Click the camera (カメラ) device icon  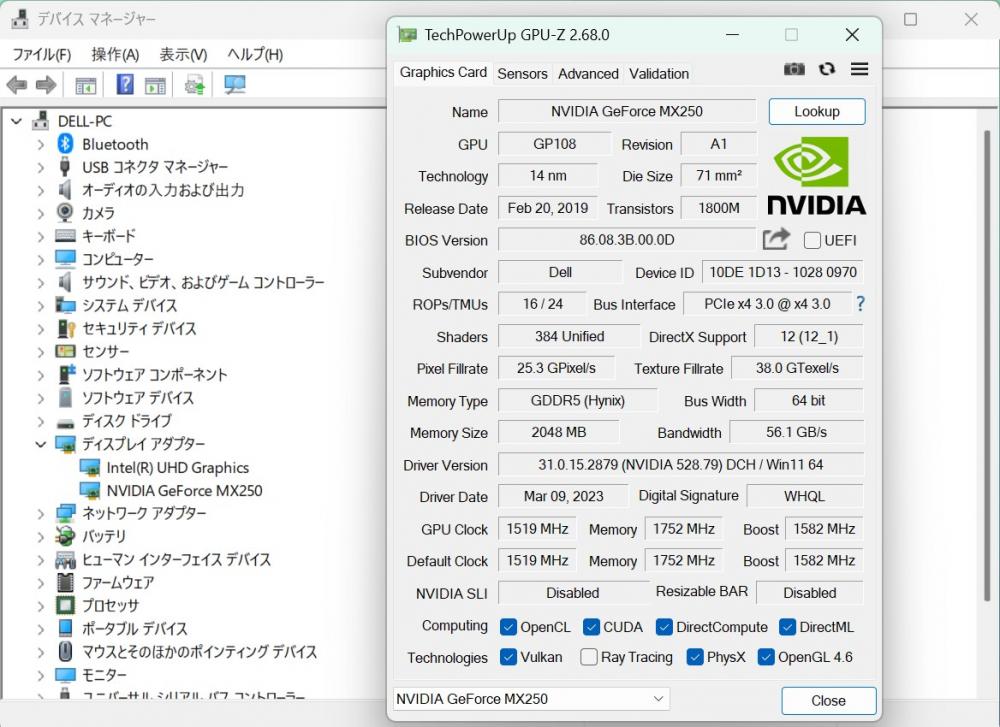[65, 212]
